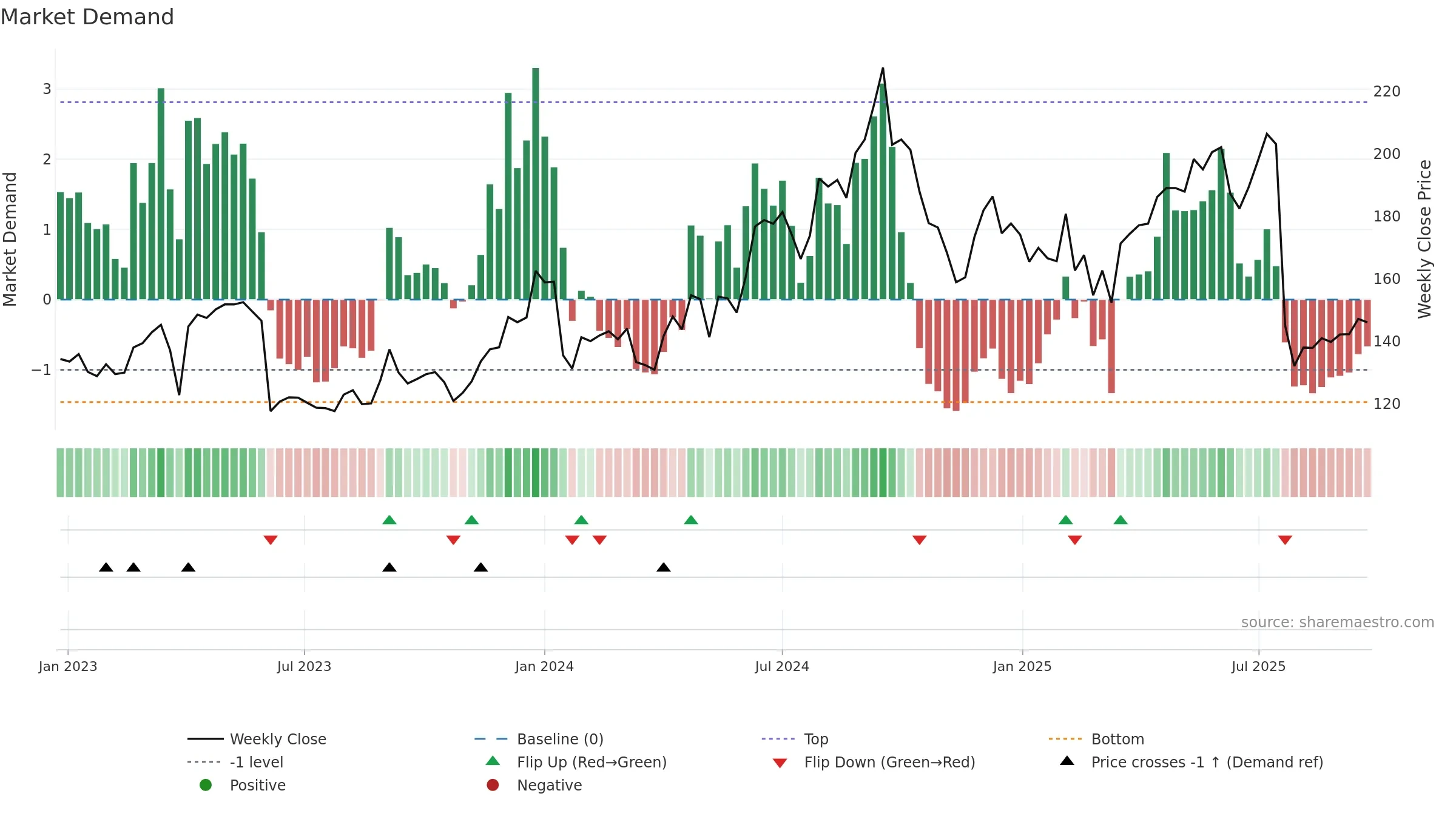Screen dimensions: 1456x819
Task: Toggle the Baseline (0) legend entry
Action: [x=539, y=739]
